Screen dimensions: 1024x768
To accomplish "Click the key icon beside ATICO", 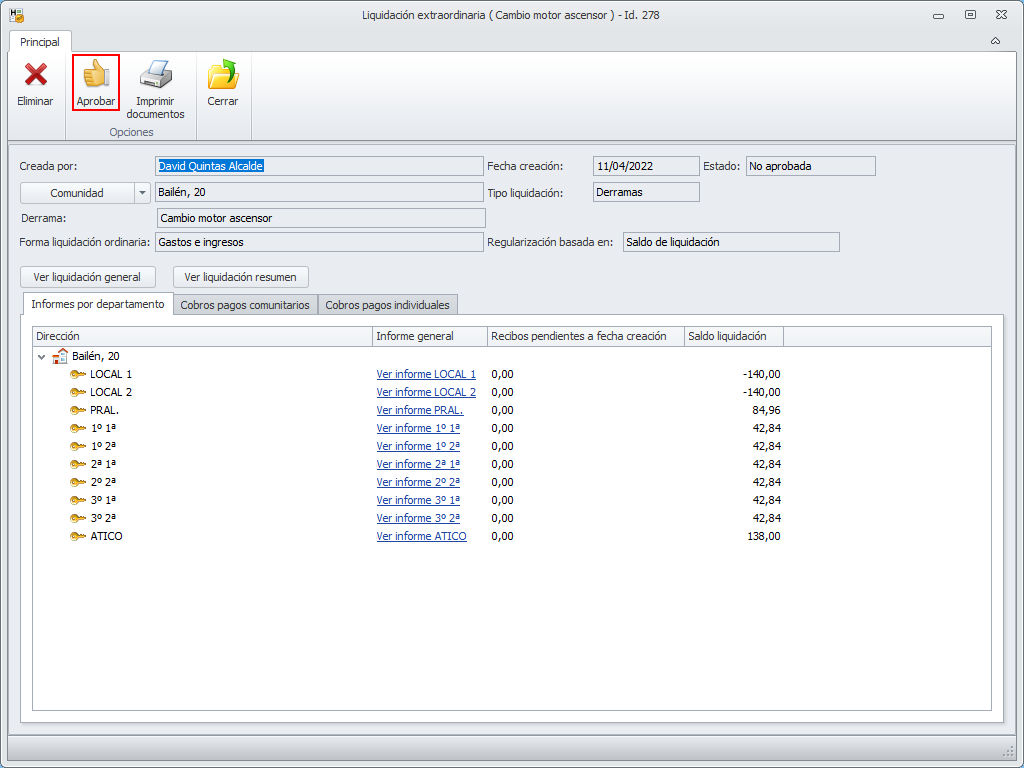I will click(x=78, y=536).
